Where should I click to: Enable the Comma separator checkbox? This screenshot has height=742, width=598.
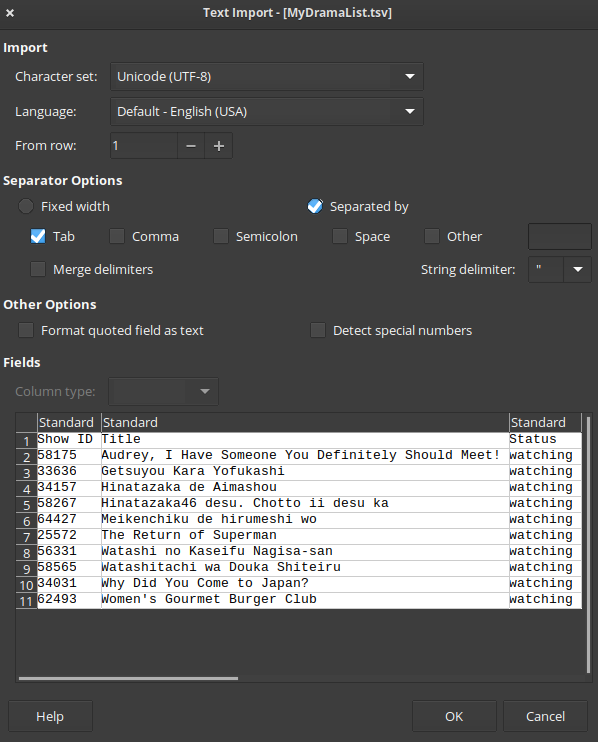[117, 236]
